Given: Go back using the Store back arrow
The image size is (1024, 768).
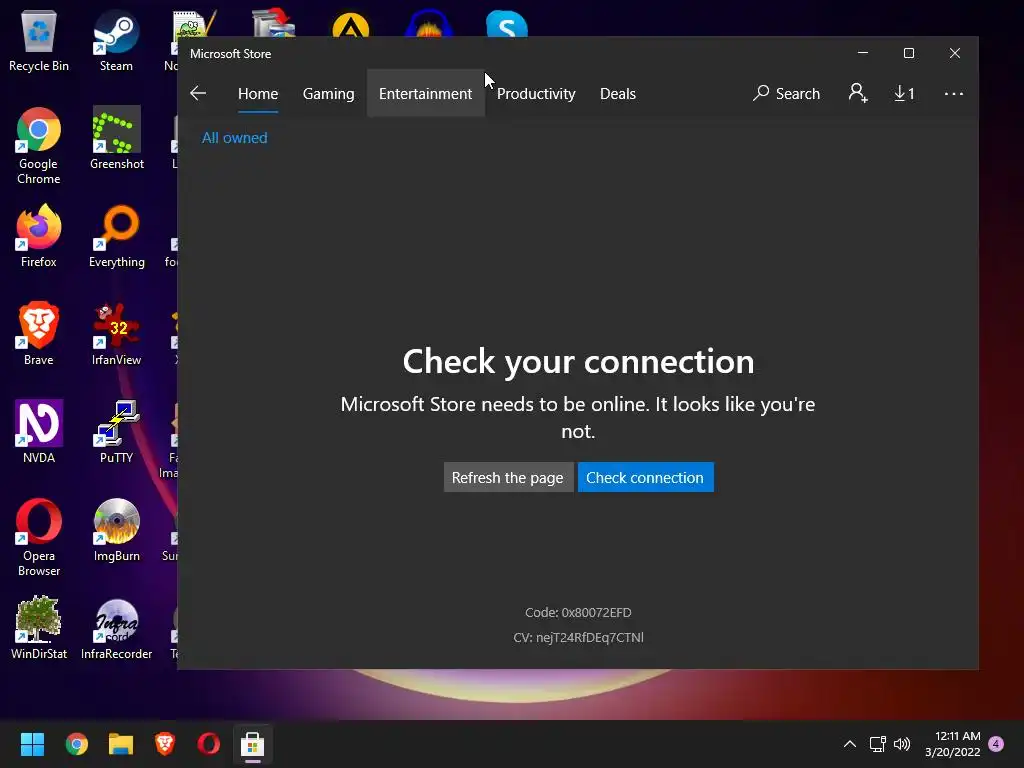Looking at the screenshot, I should tap(198, 93).
